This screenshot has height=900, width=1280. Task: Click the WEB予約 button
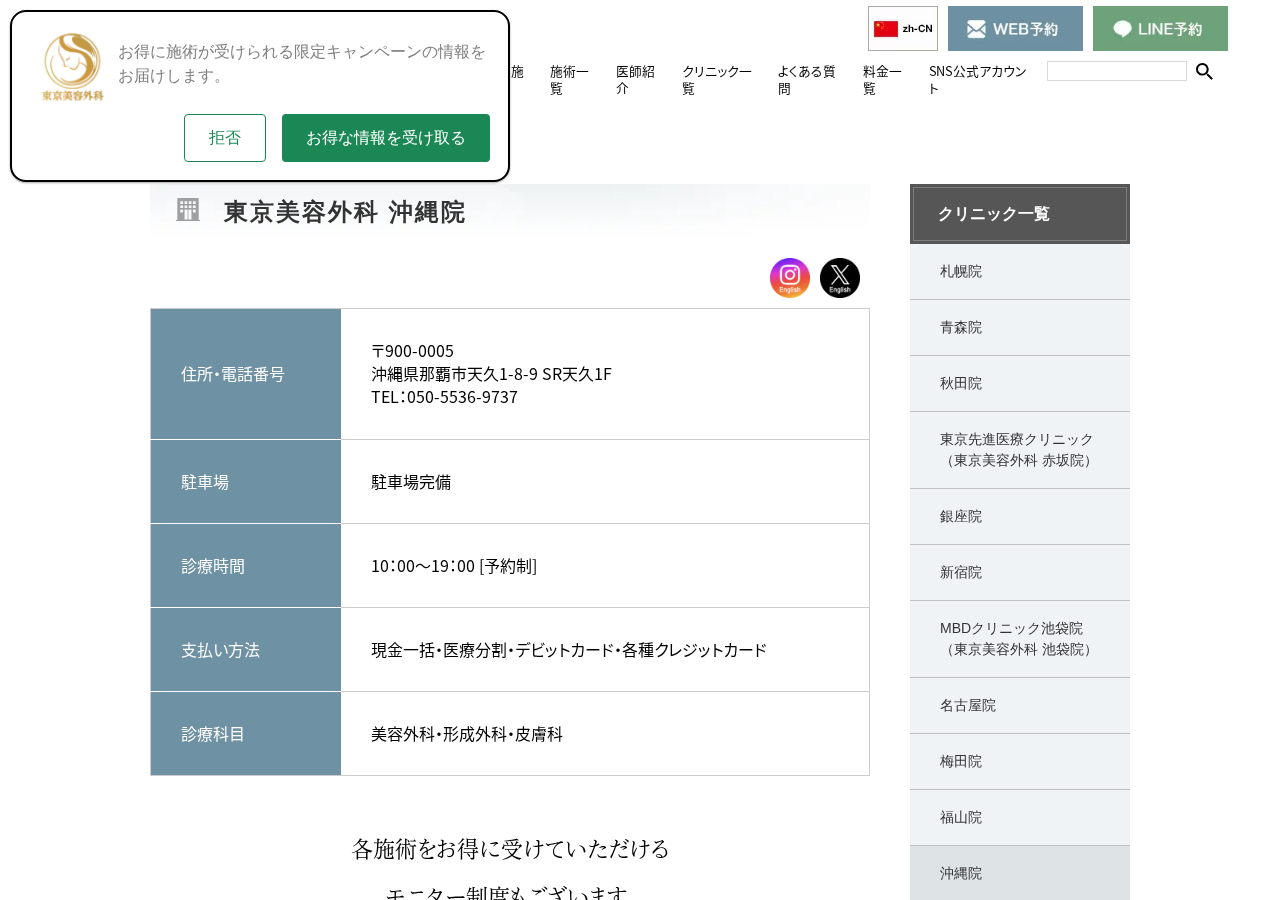coord(1015,28)
